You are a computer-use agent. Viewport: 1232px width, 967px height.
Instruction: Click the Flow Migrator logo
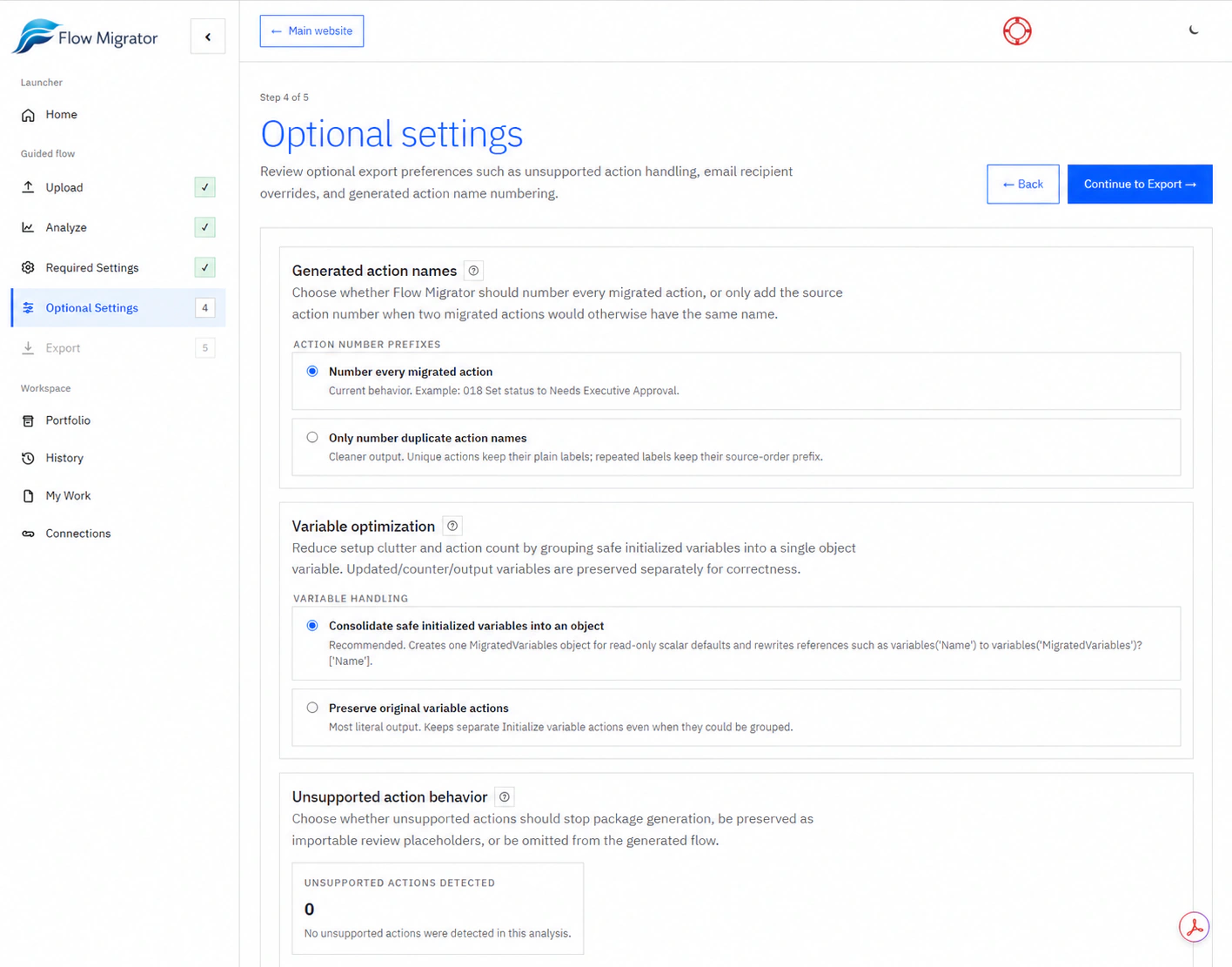[x=85, y=37]
